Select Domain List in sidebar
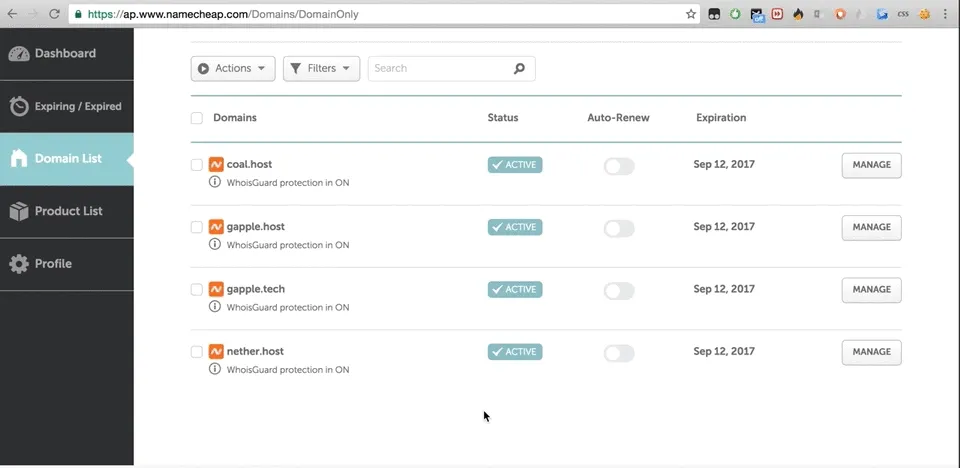 [67, 159]
